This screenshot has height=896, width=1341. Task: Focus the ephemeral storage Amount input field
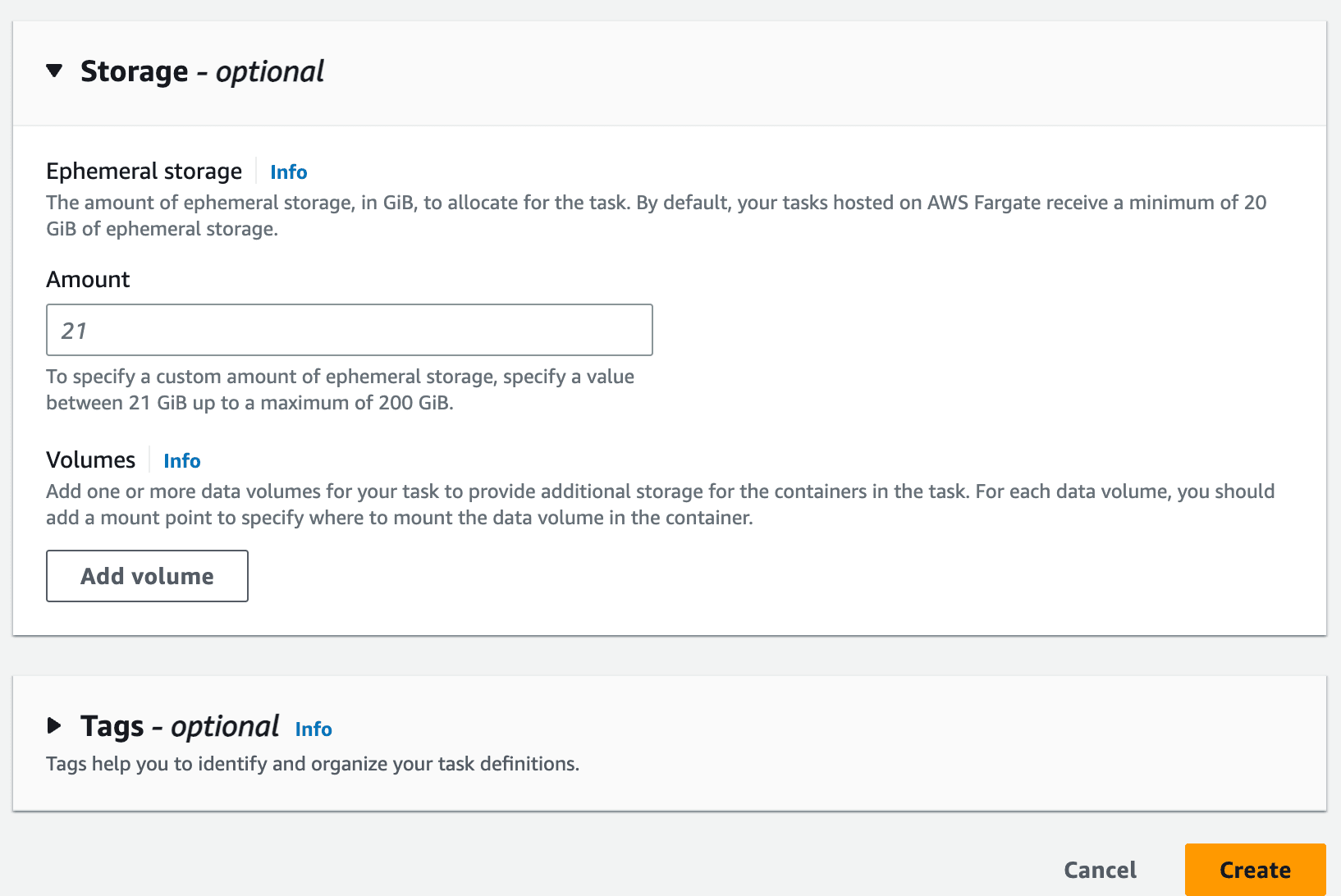click(349, 331)
